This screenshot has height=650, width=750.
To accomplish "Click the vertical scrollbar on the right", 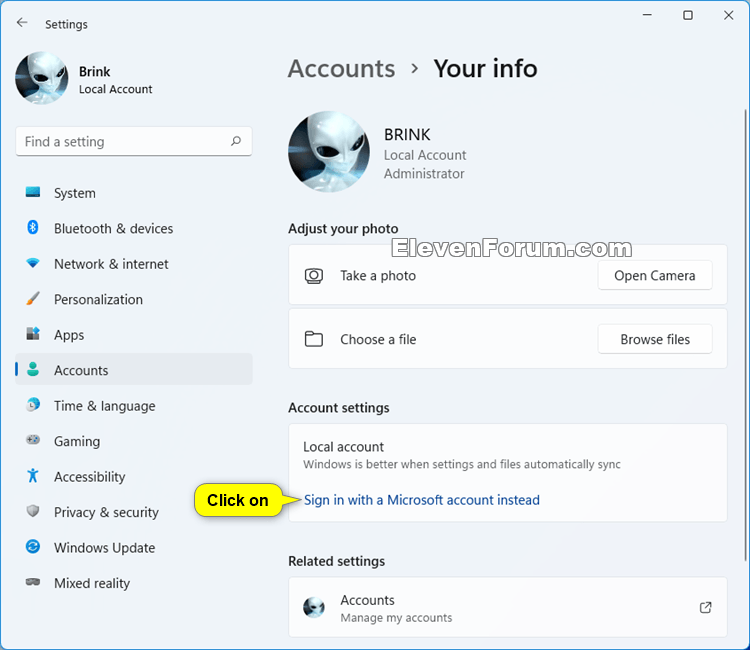I will coord(746,335).
